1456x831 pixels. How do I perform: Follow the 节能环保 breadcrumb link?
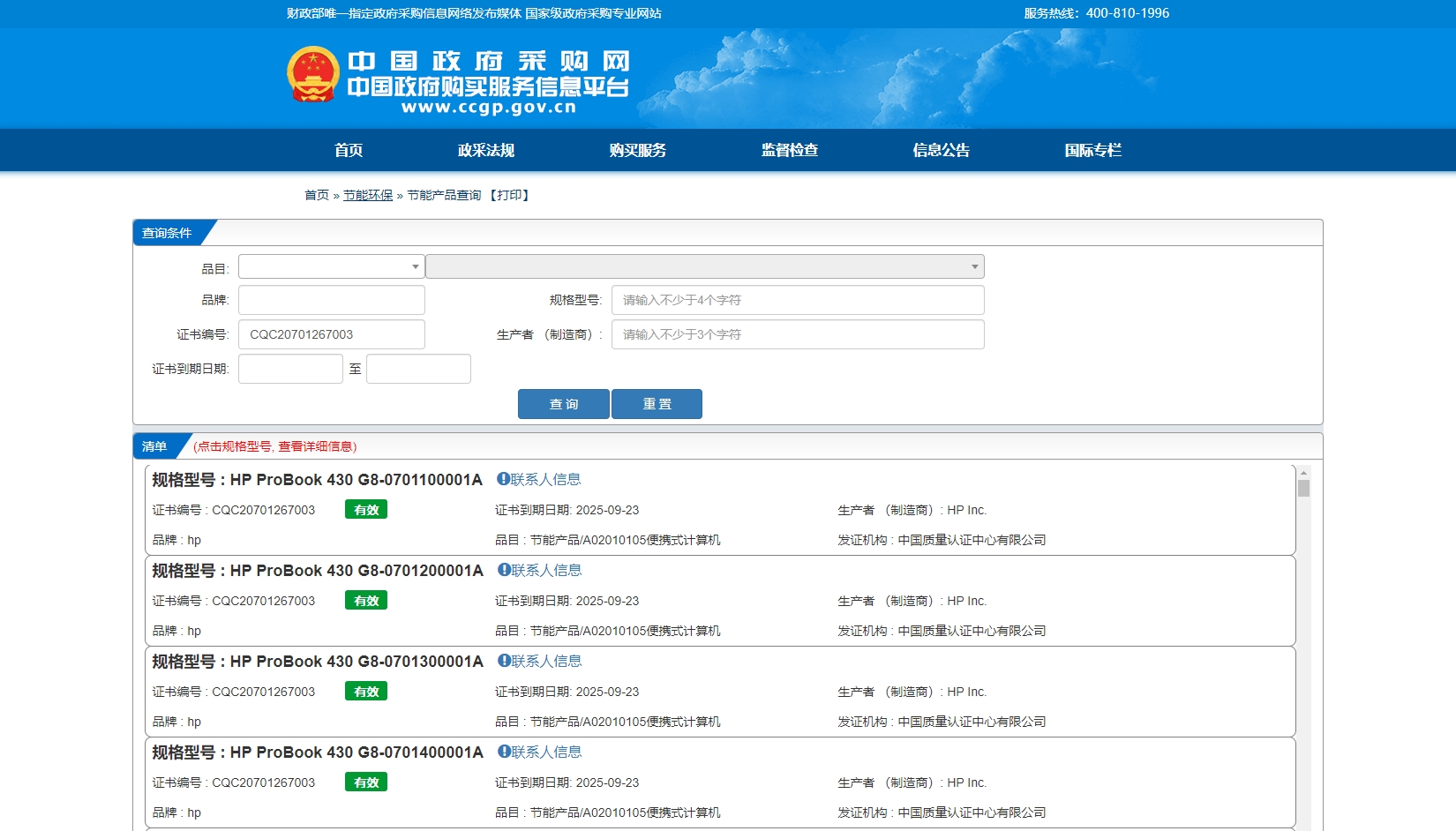pyautogui.click(x=368, y=195)
